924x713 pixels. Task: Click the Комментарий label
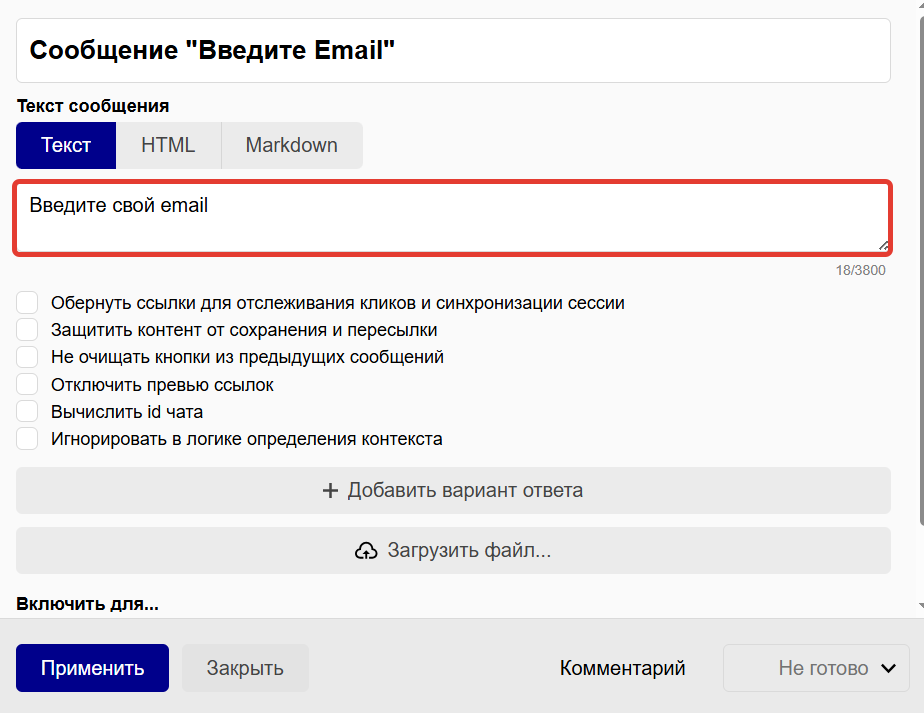pyautogui.click(x=622, y=667)
